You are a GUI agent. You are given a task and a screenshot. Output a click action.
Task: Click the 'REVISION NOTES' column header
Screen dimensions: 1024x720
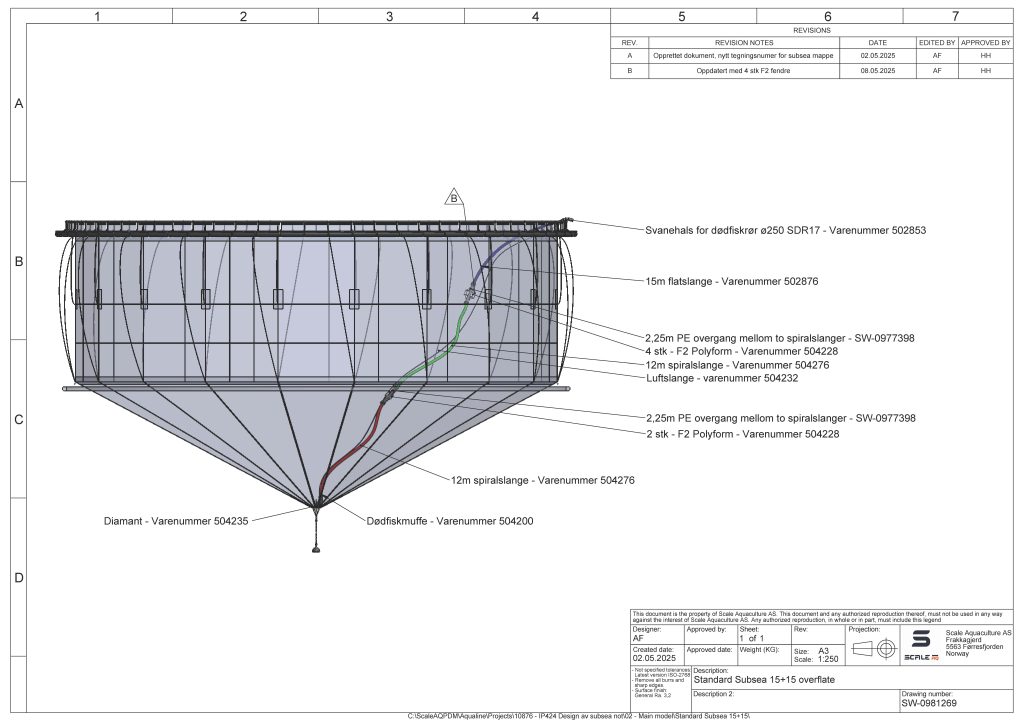pos(744,42)
